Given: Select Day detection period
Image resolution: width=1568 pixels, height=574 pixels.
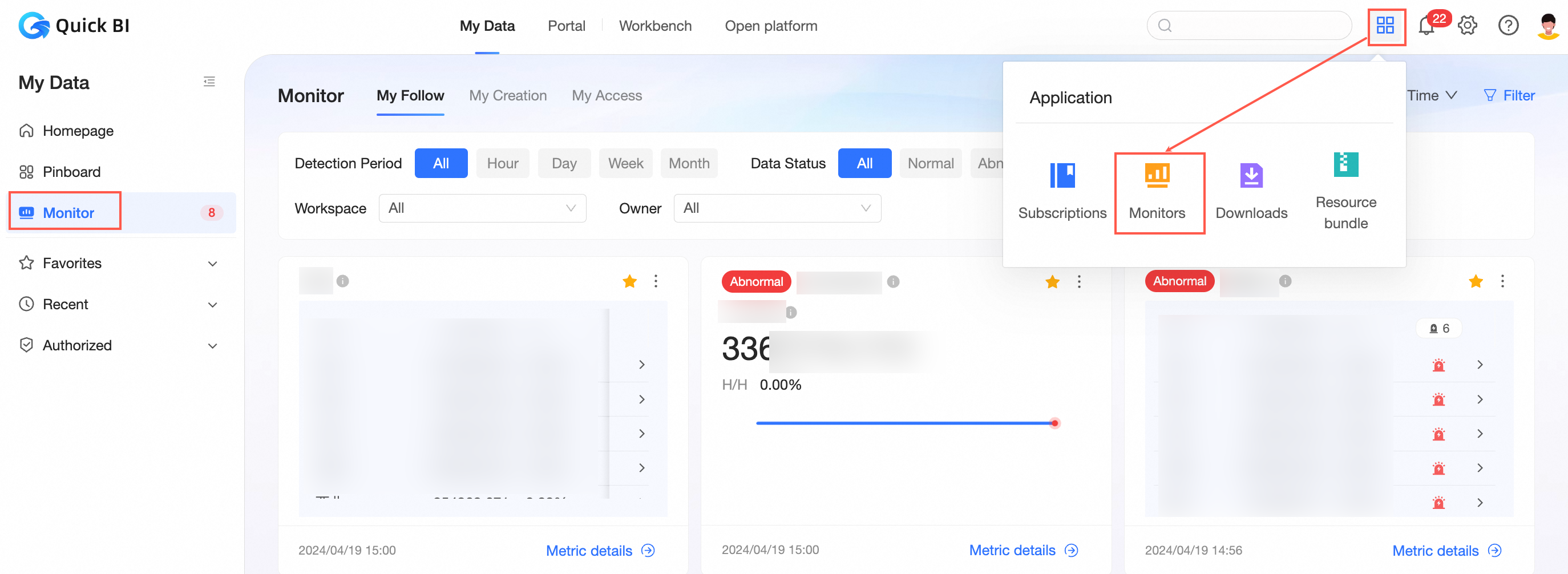Looking at the screenshot, I should 564,163.
